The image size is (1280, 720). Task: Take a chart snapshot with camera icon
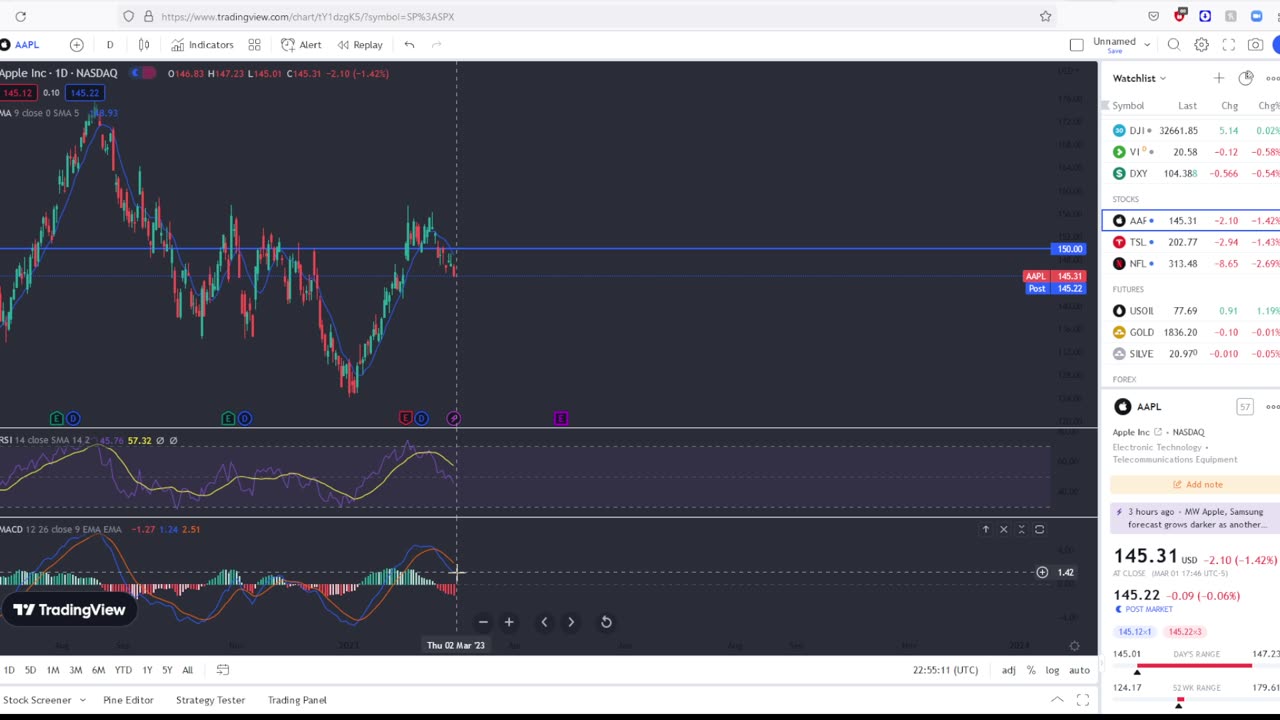[x=1255, y=44]
